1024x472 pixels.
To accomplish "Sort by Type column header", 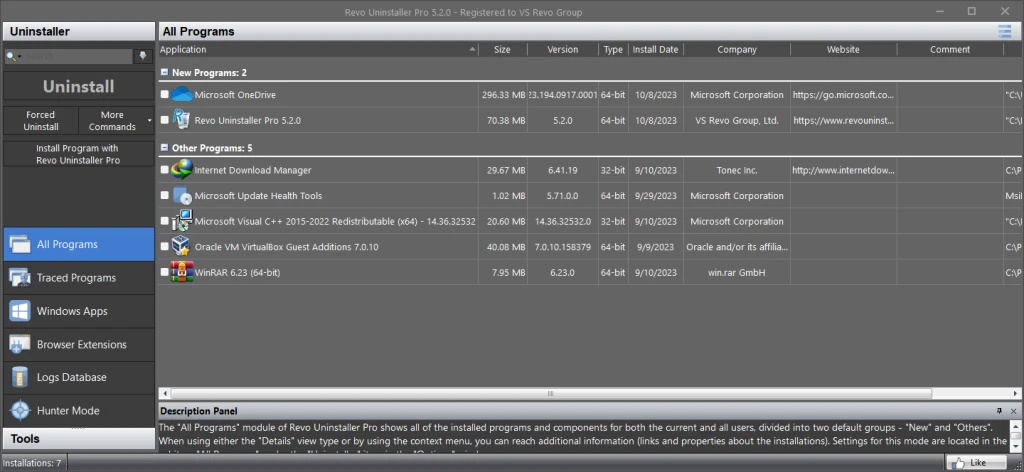I will pos(613,50).
